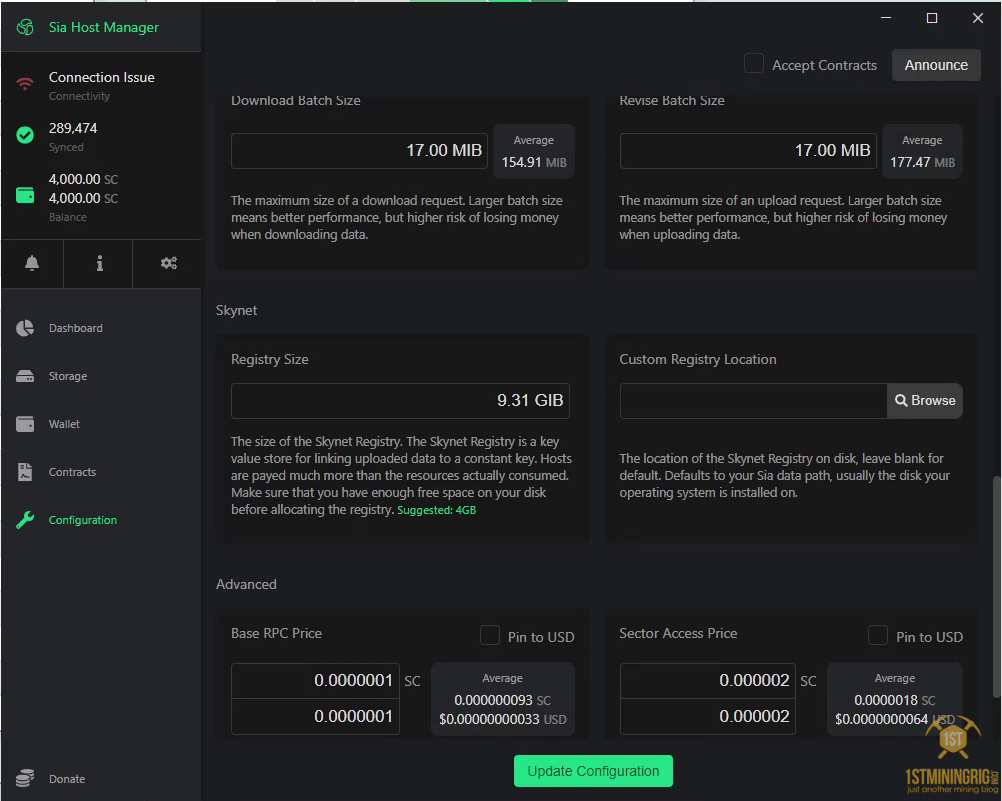The image size is (1002, 801).
Task: Open notifications bell icon
Action: 32,263
